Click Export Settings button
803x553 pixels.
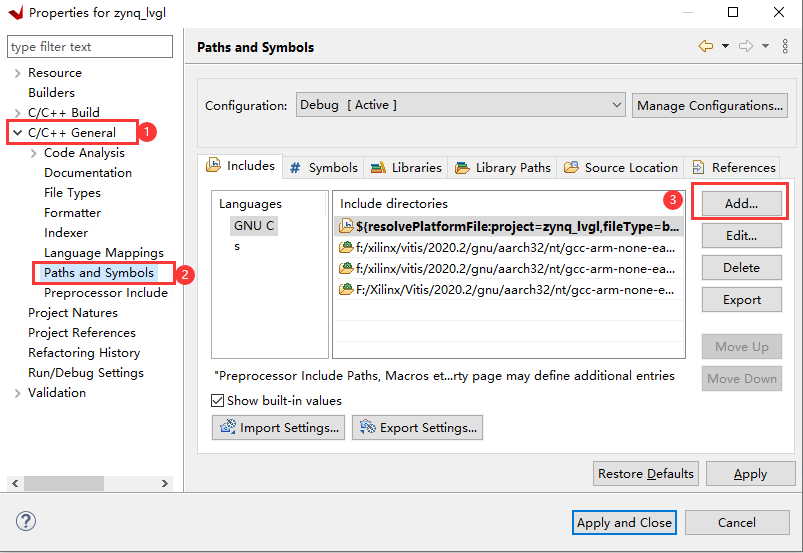tap(417, 428)
